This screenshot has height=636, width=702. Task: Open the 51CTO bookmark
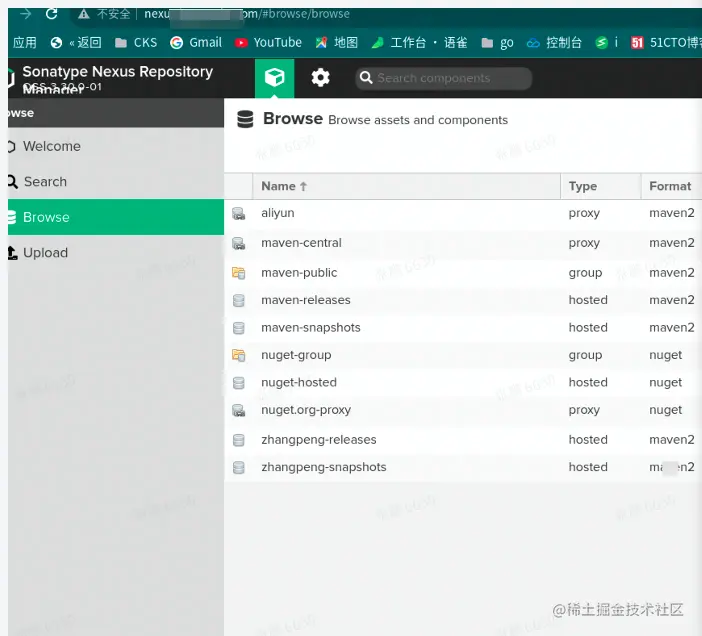tap(666, 43)
